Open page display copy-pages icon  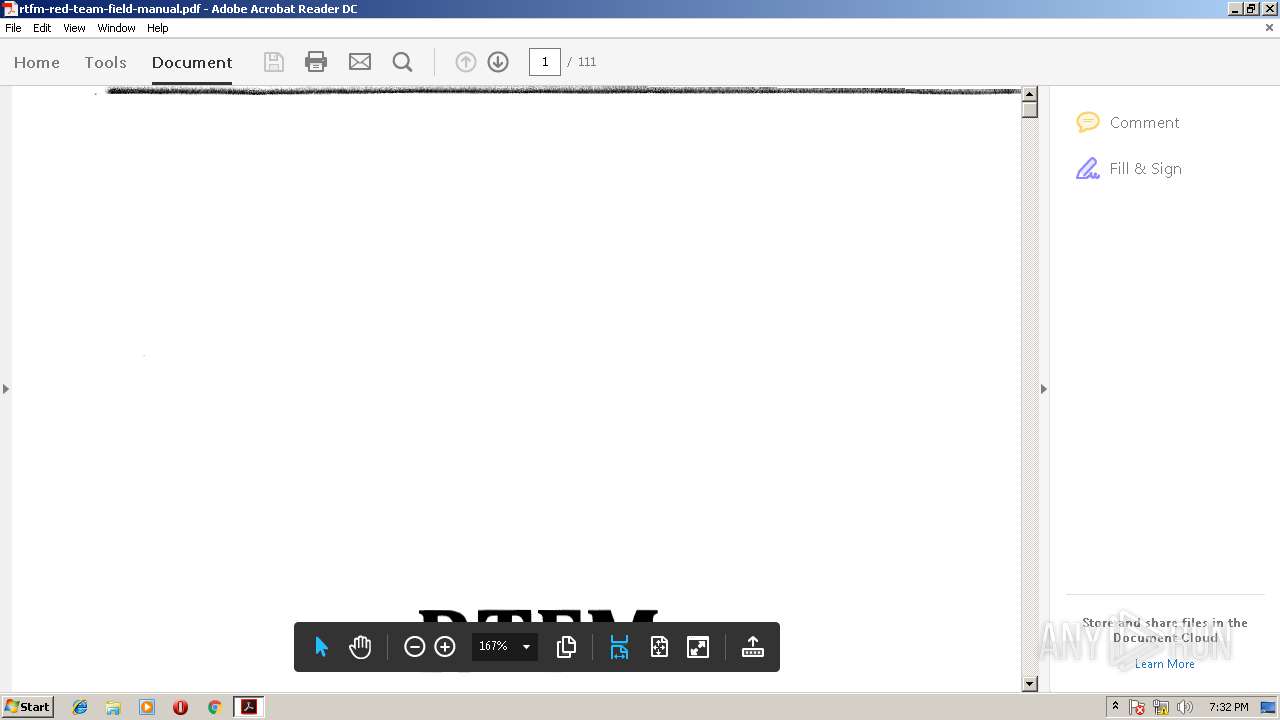[566, 647]
